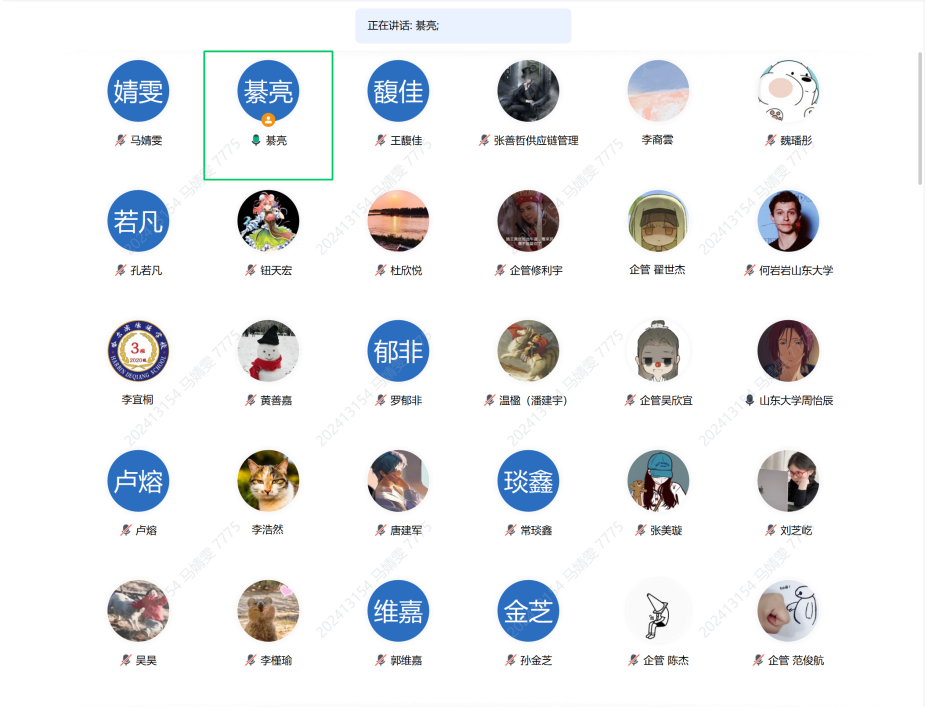Open the snowman avatar of 黄善嘉
This screenshot has width=925, height=707.
268,351
